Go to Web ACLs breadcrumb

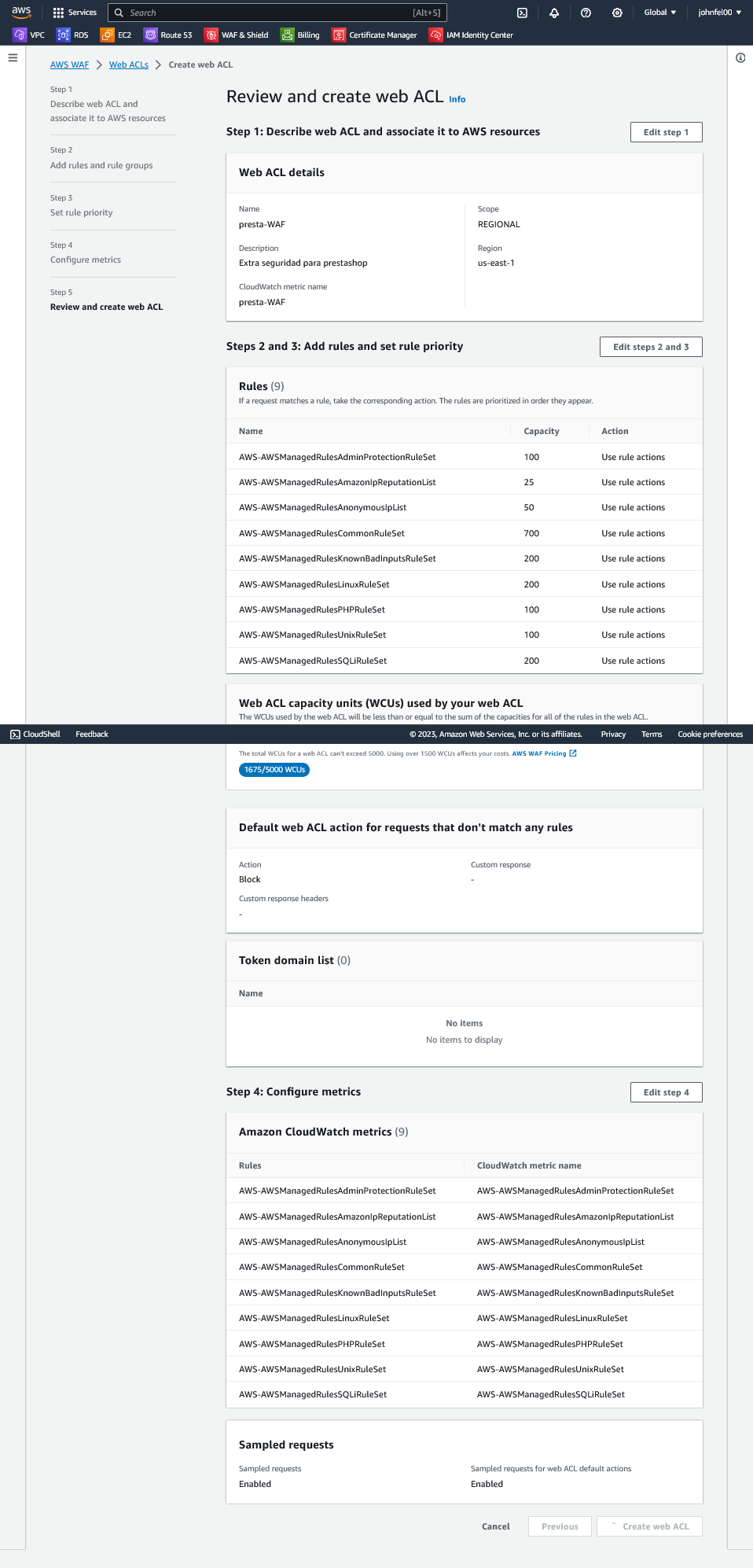click(129, 64)
